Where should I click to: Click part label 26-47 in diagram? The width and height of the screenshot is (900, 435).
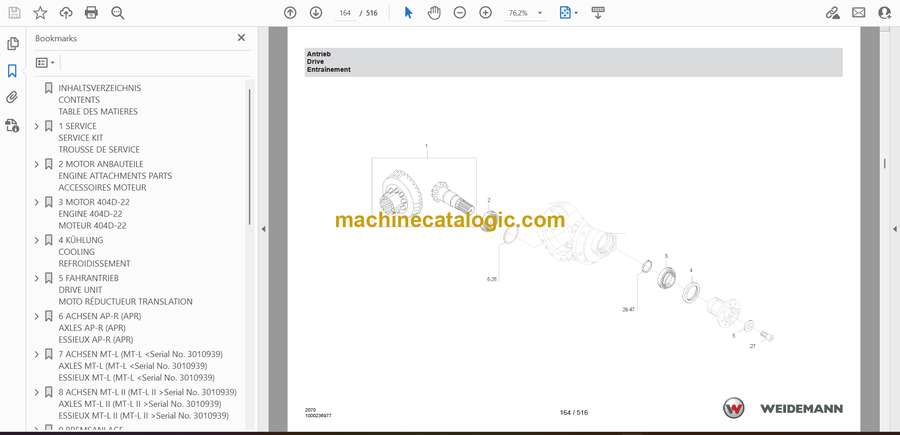[629, 309]
